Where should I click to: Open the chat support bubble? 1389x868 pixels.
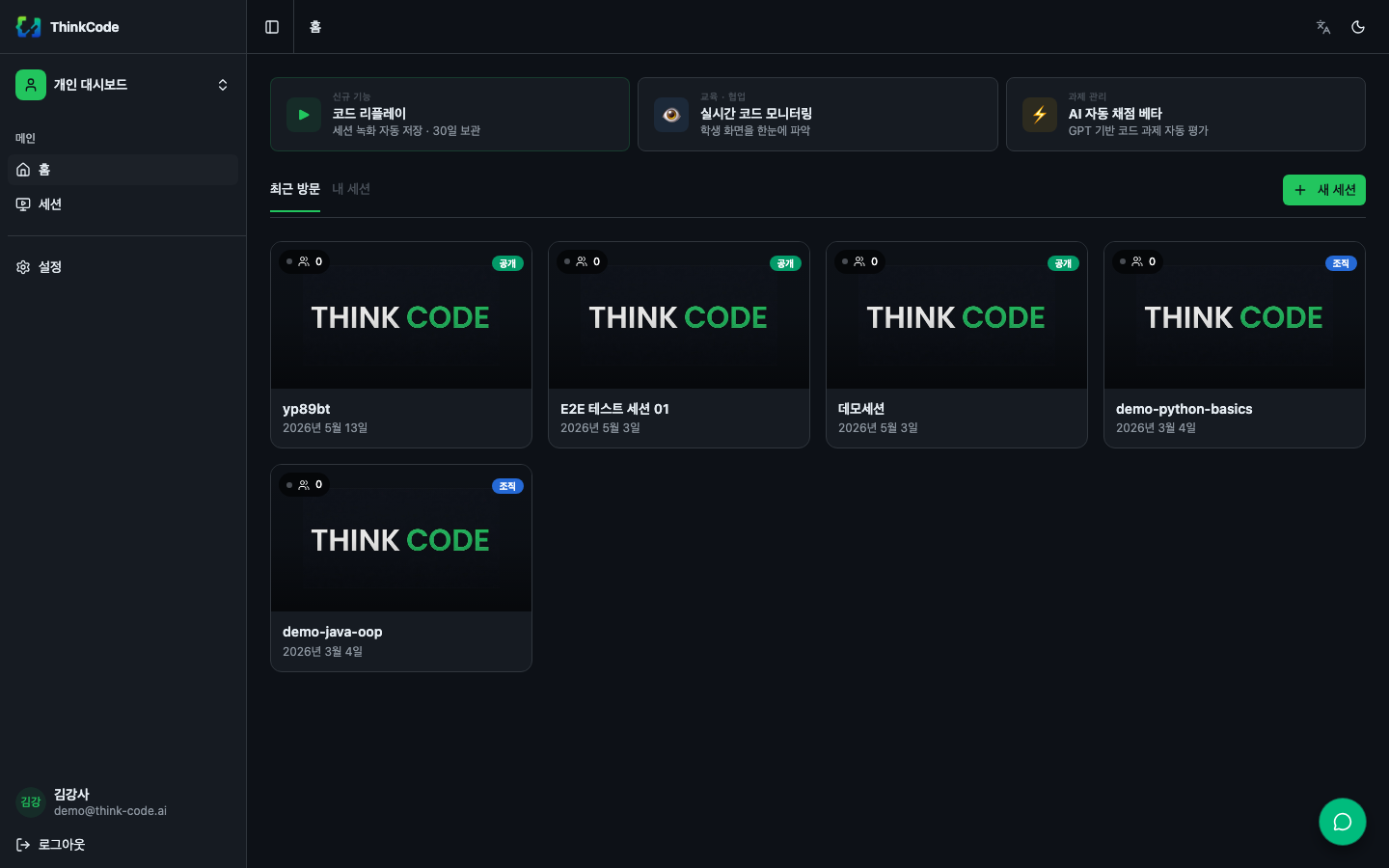tap(1343, 822)
